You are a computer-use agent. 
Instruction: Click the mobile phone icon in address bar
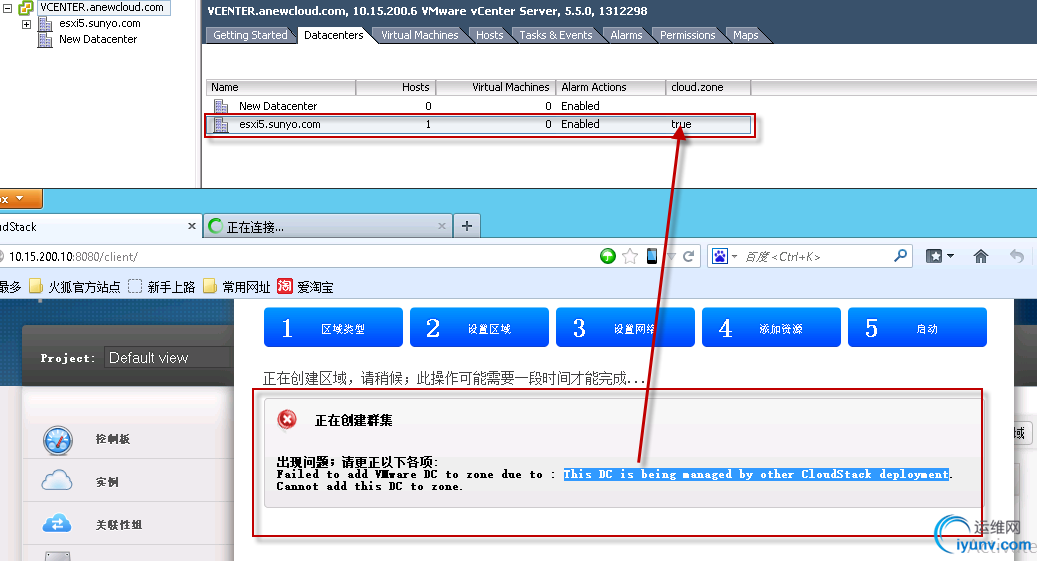(652, 256)
